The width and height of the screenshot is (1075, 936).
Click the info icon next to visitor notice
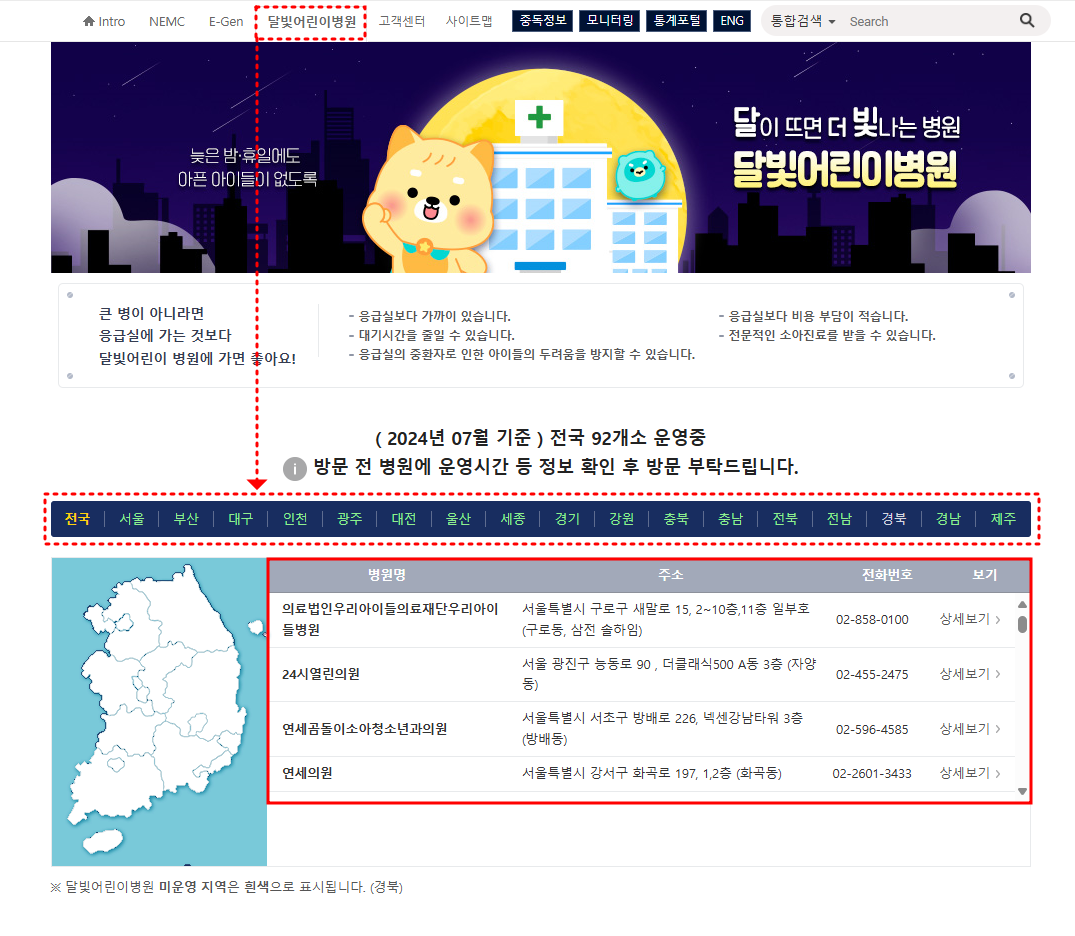click(x=294, y=469)
